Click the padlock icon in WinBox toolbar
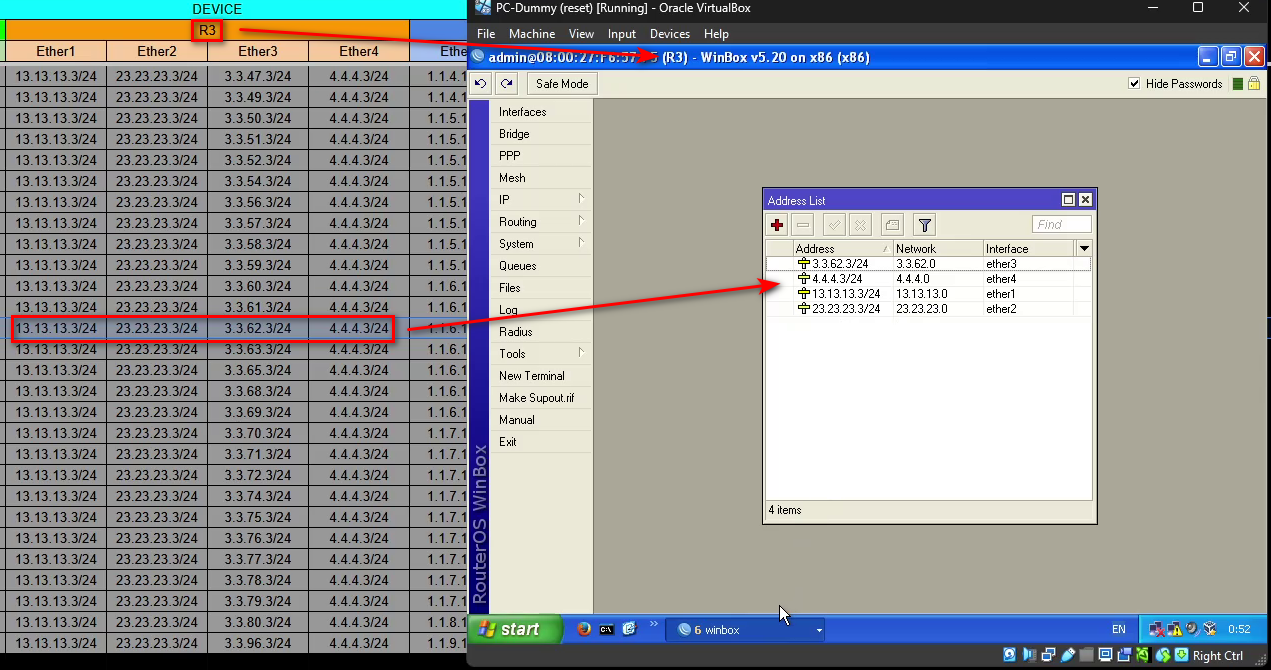The height and width of the screenshot is (670, 1271). coord(1253,84)
